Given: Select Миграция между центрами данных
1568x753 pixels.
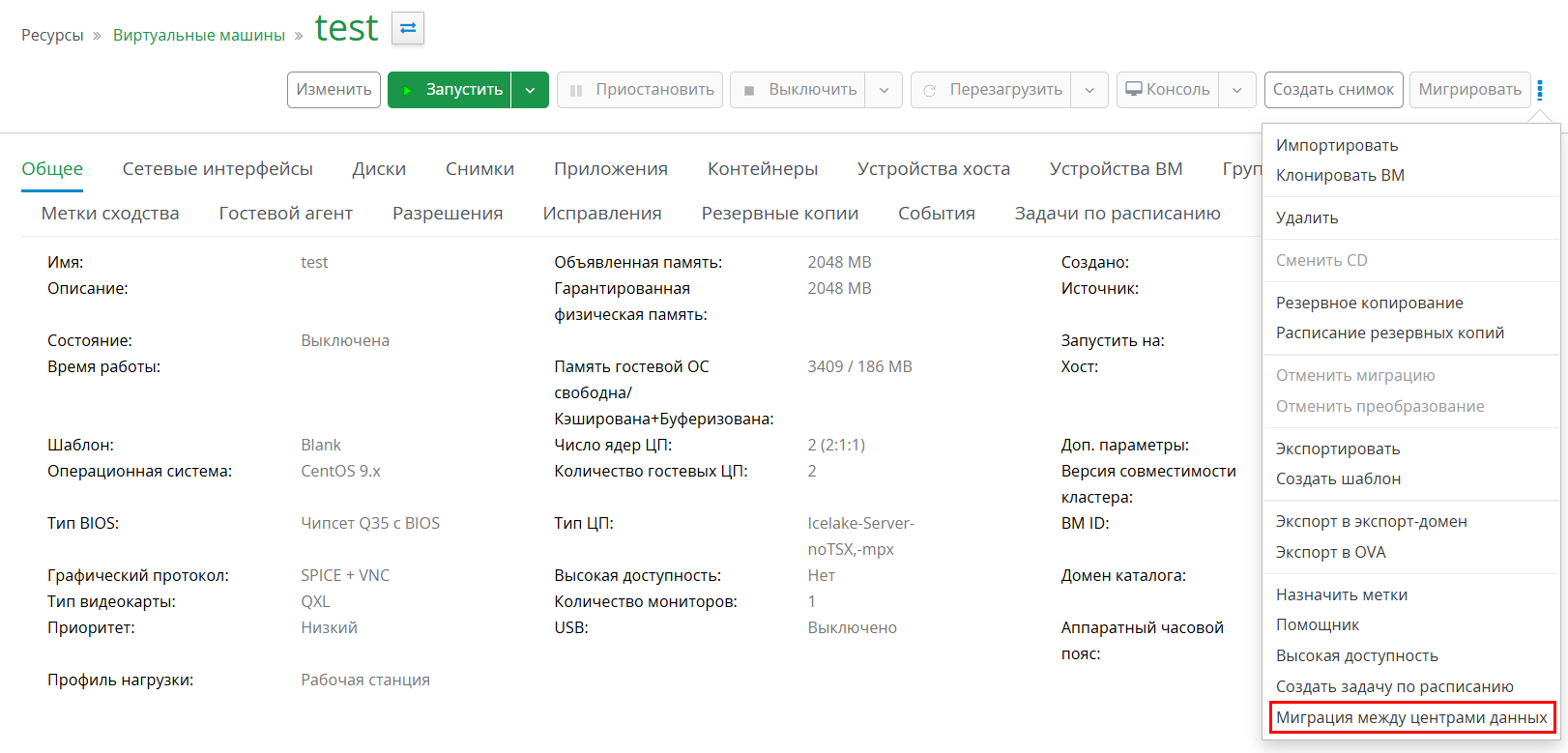Looking at the screenshot, I should [1411, 717].
